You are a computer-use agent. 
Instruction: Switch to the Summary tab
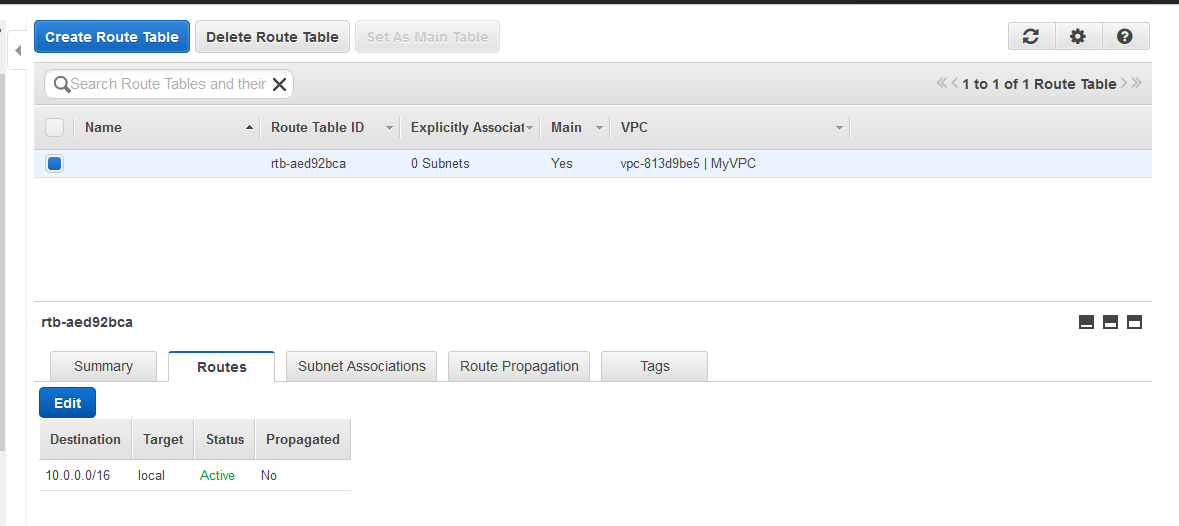[103, 366]
